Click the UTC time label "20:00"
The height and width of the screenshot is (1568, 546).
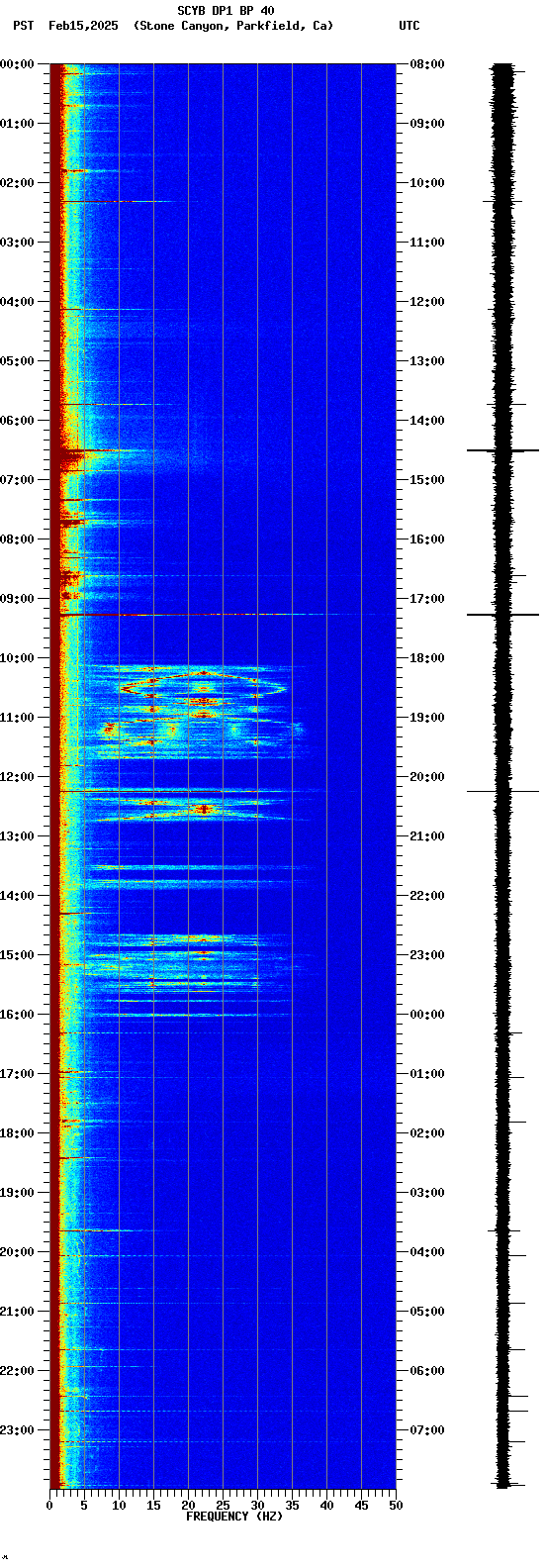pyautogui.click(x=427, y=777)
